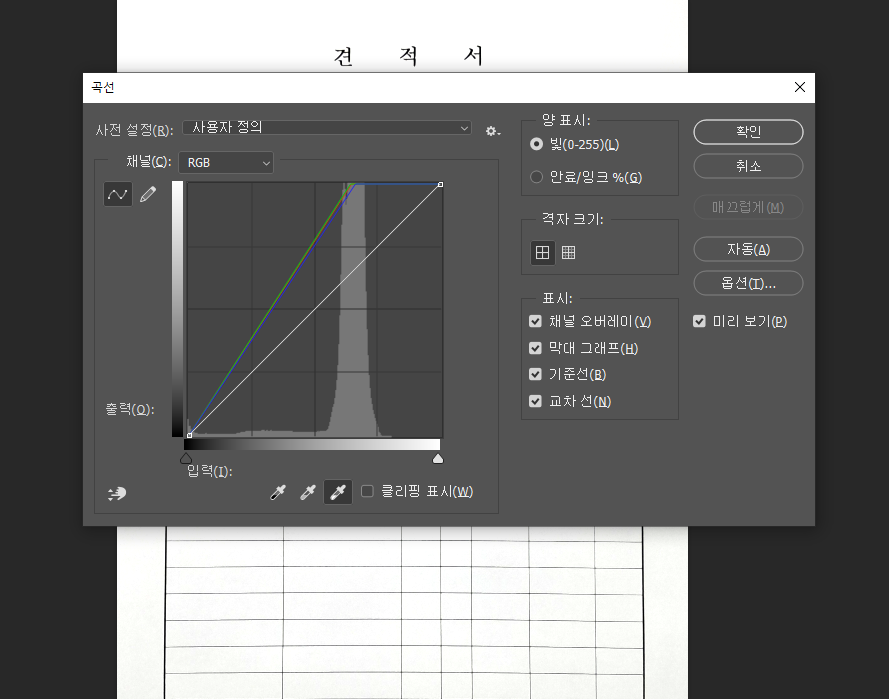
Task: Select the bottom-left curve control point
Action: coord(189,435)
